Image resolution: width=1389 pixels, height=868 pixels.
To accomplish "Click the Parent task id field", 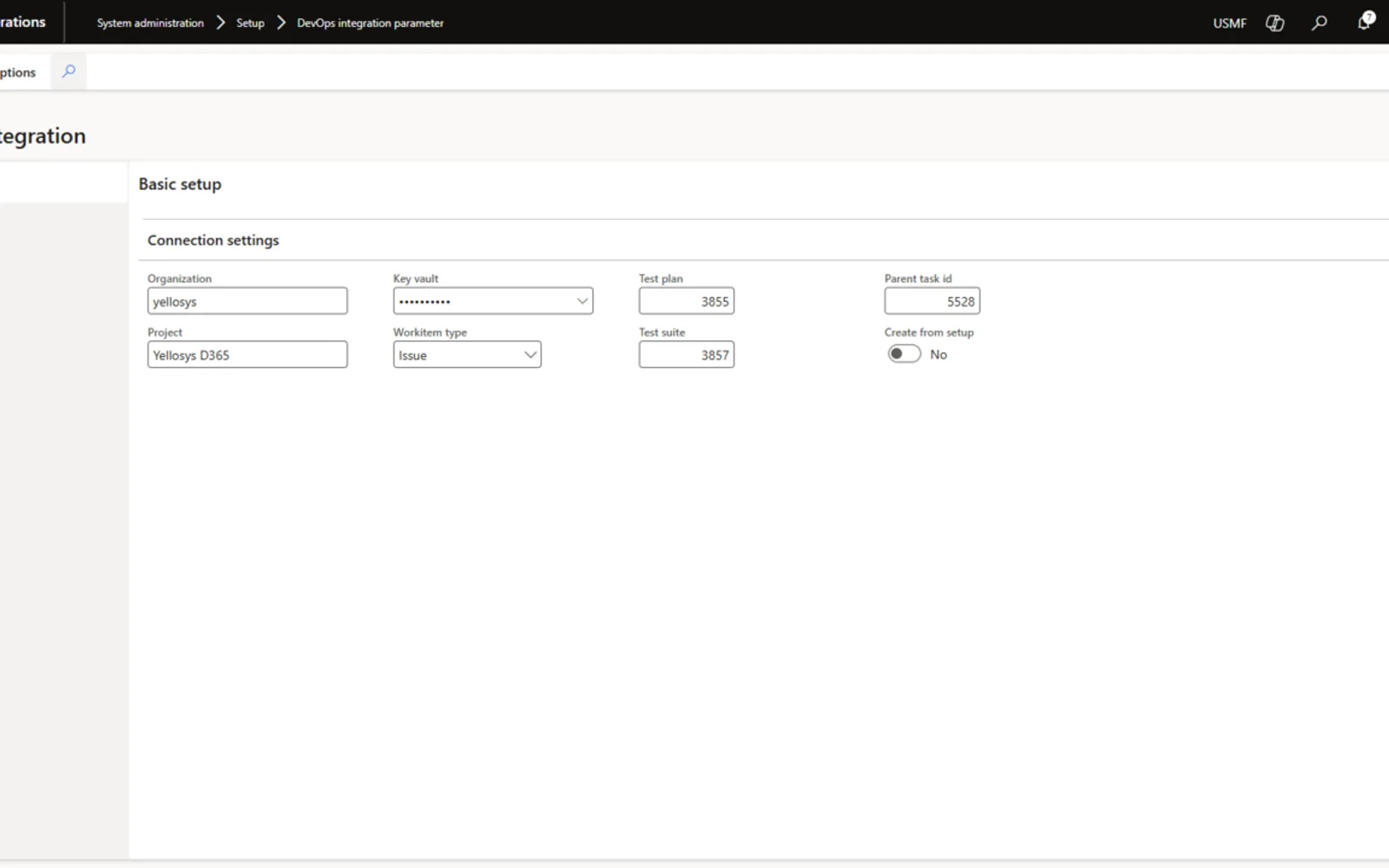I will [x=932, y=301].
